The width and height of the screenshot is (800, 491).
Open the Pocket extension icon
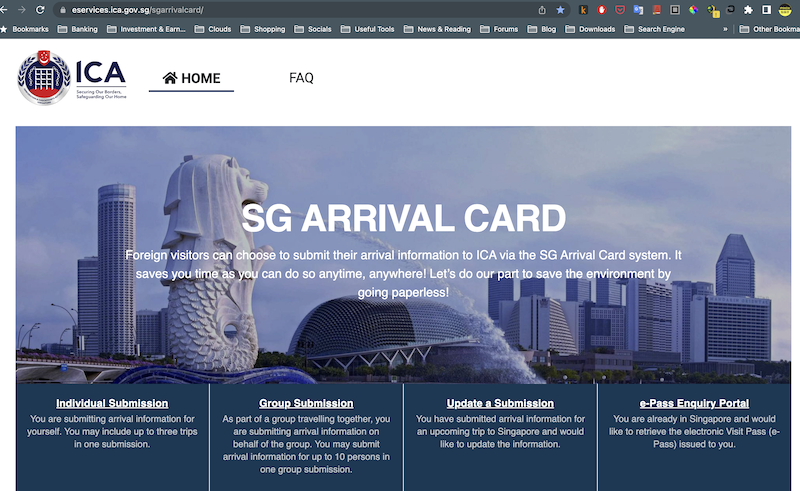coord(620,9)
